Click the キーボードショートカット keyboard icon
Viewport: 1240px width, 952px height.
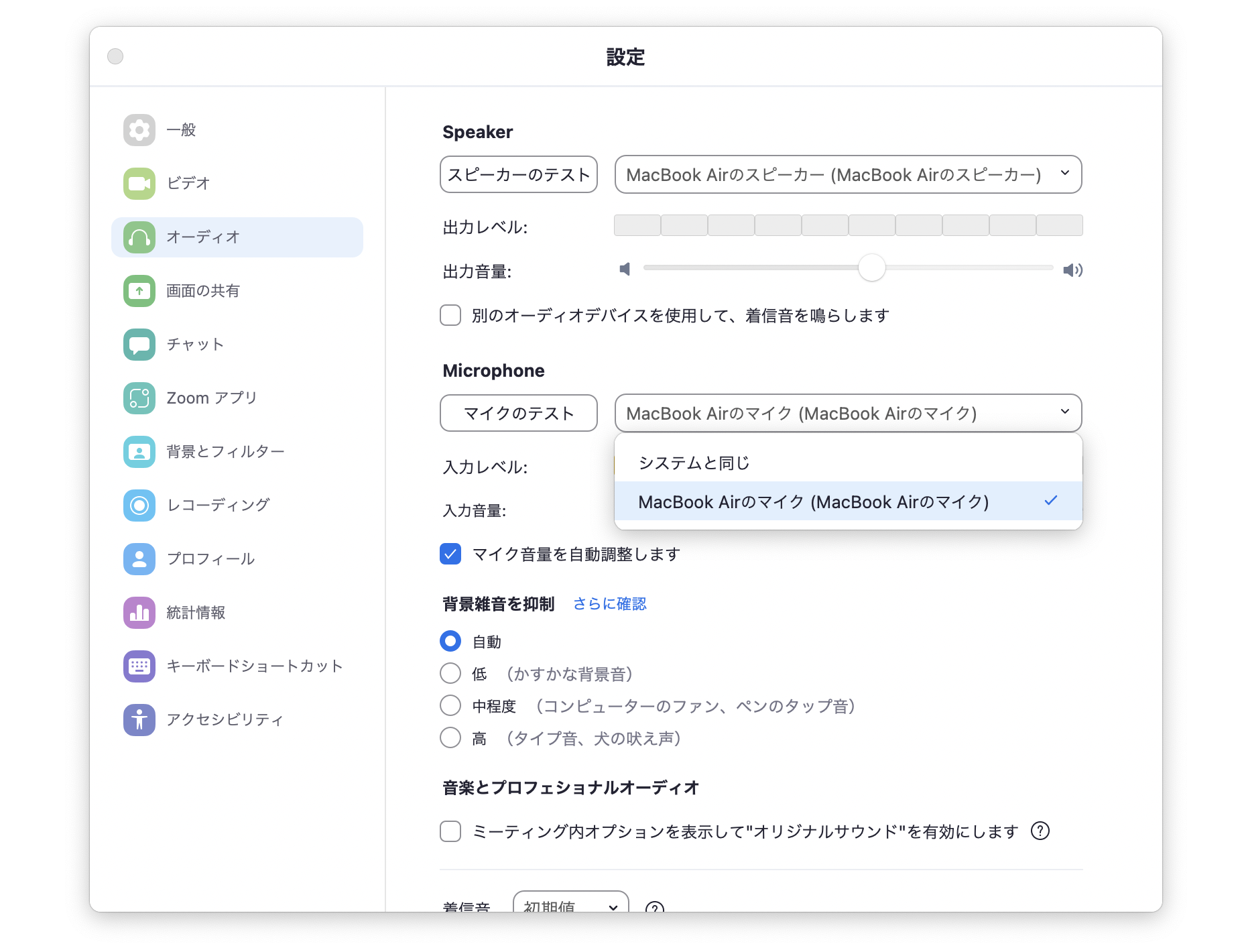pyautogui.click(x=139, y=666)
